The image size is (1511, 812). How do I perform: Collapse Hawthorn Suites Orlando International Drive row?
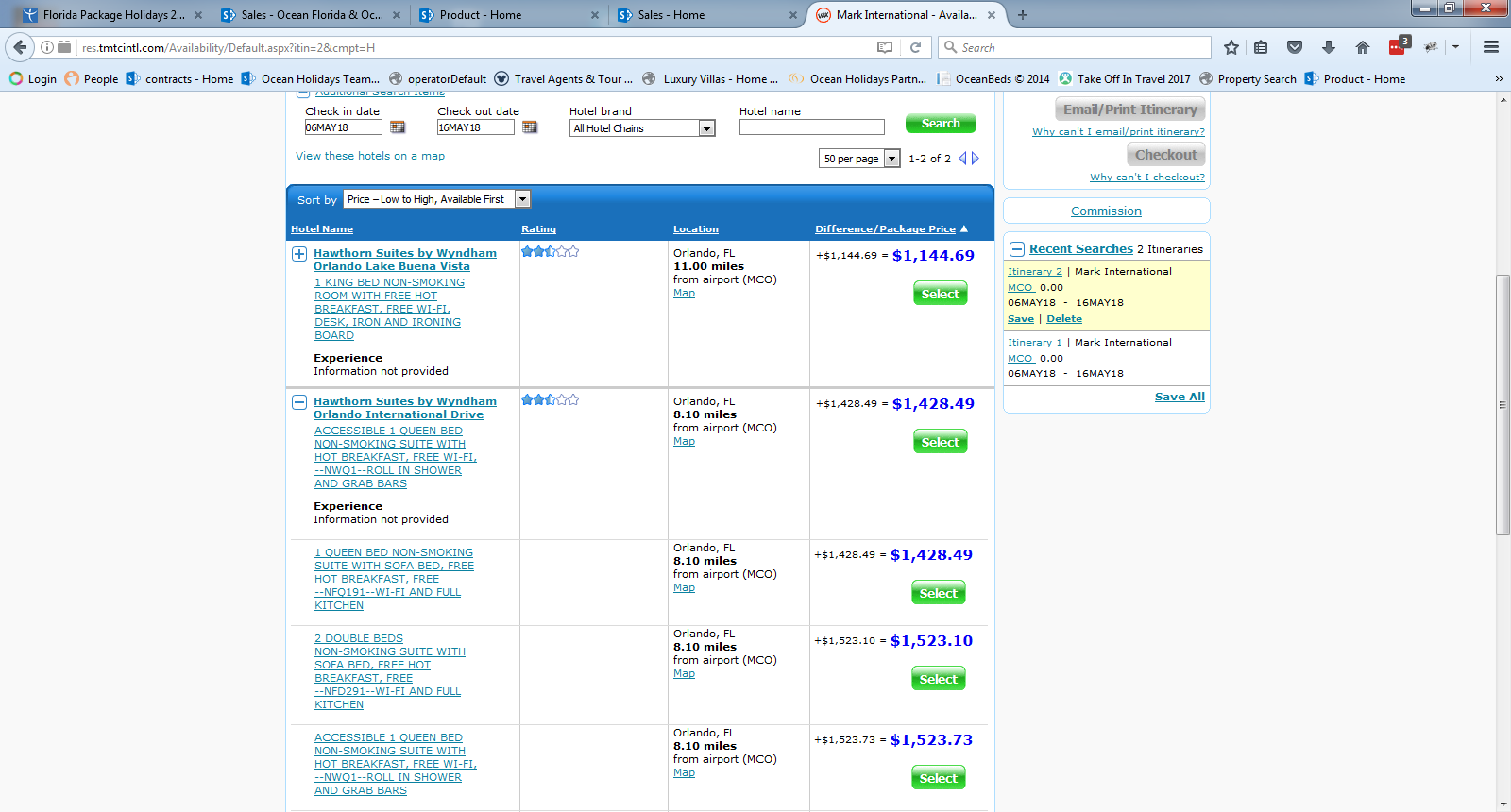tap(299, 402)
